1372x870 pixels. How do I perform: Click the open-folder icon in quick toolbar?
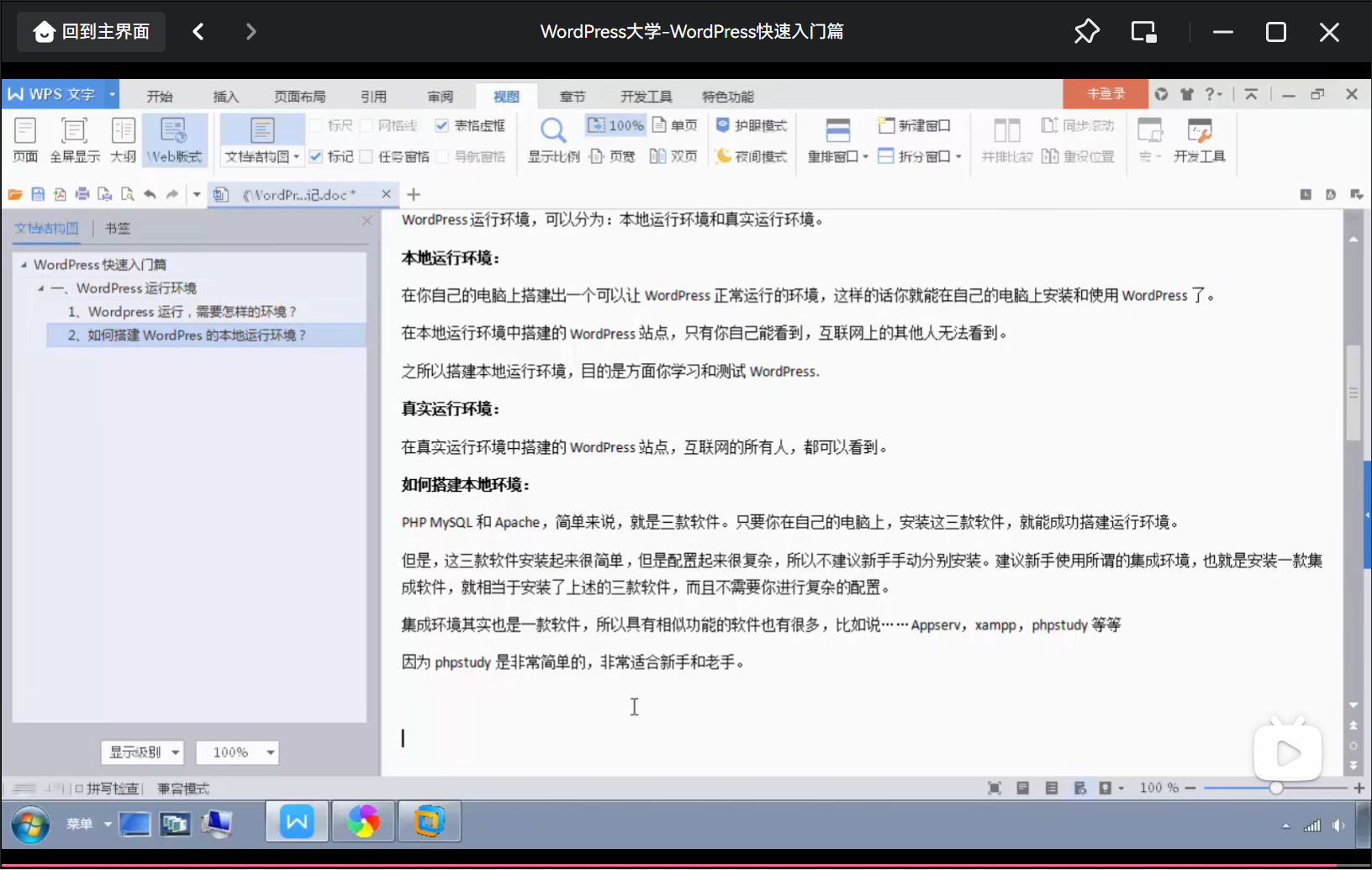click(x=15, y=194)
